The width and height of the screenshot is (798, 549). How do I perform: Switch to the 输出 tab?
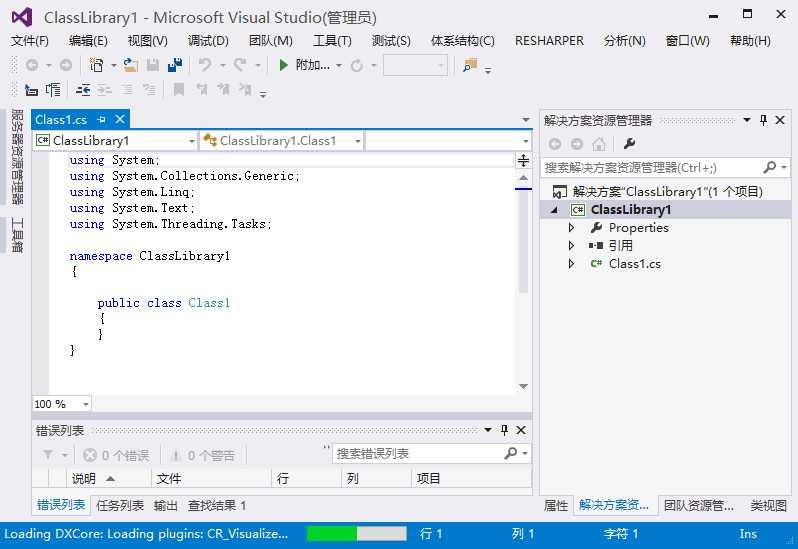pyautogui.click(x=166, y=506)
